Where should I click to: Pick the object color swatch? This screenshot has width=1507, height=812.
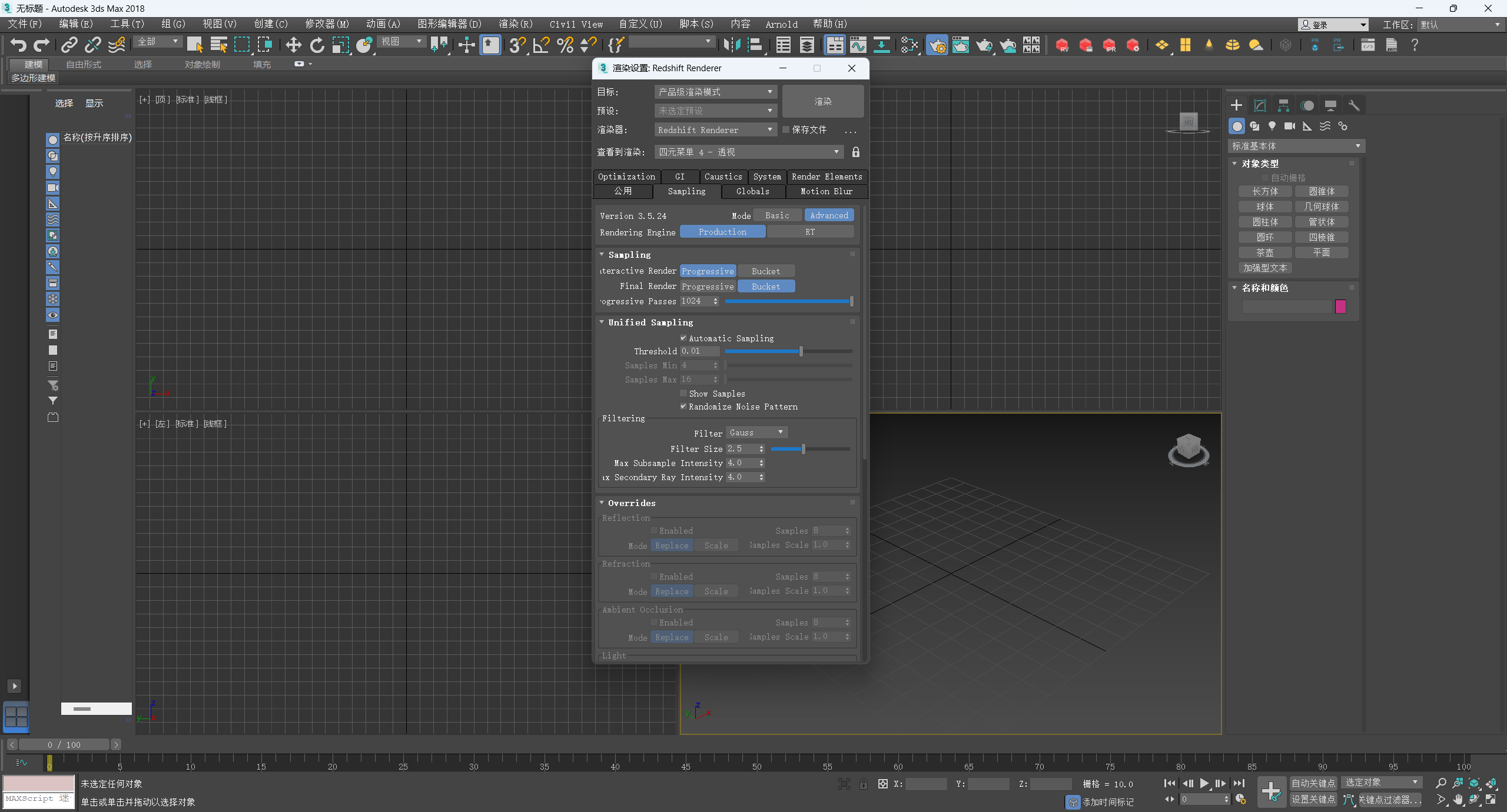pyautogui.click(x=1340, y=307)
